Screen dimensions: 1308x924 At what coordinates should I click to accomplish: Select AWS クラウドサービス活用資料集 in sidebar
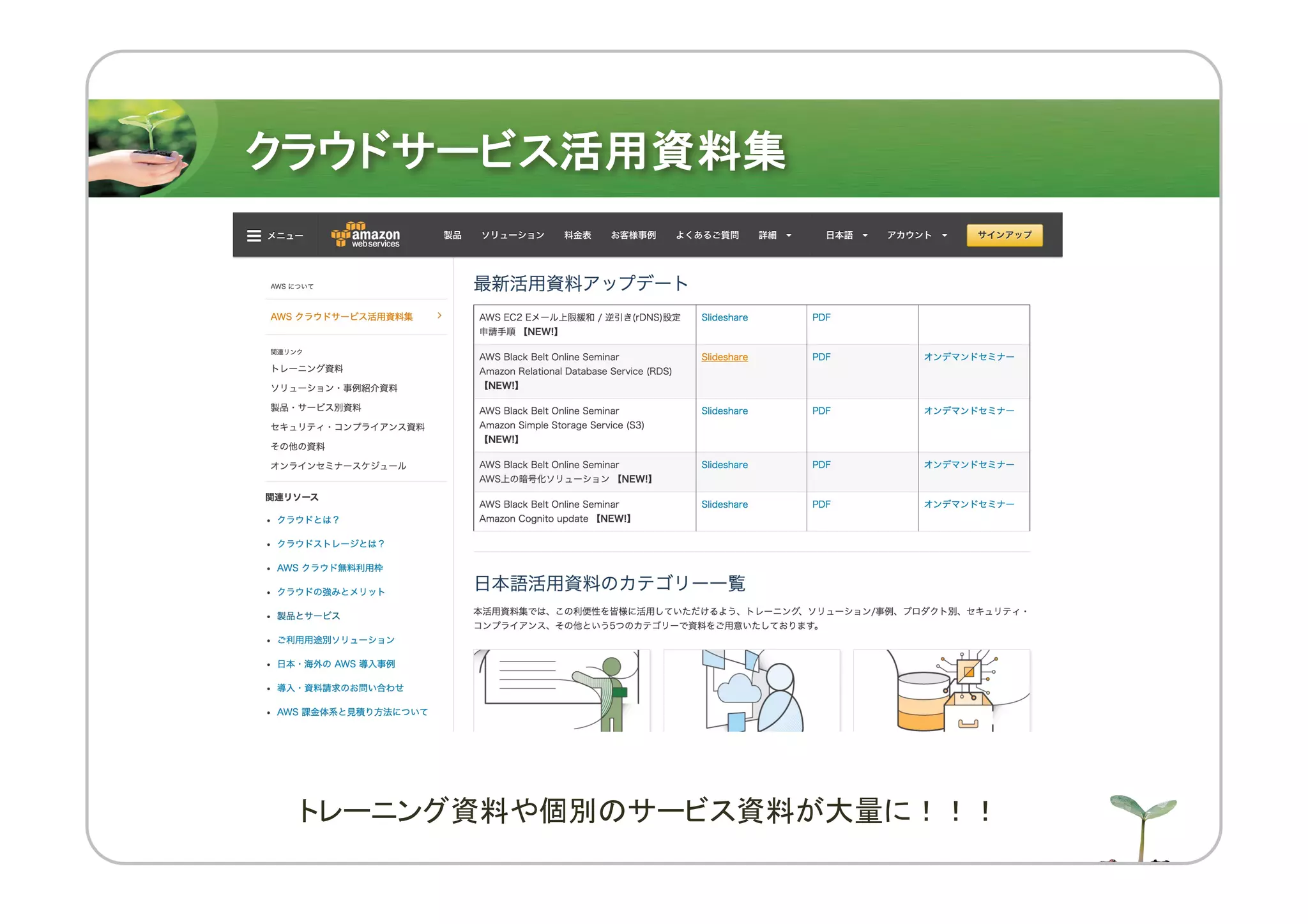[x=342, y=317]
